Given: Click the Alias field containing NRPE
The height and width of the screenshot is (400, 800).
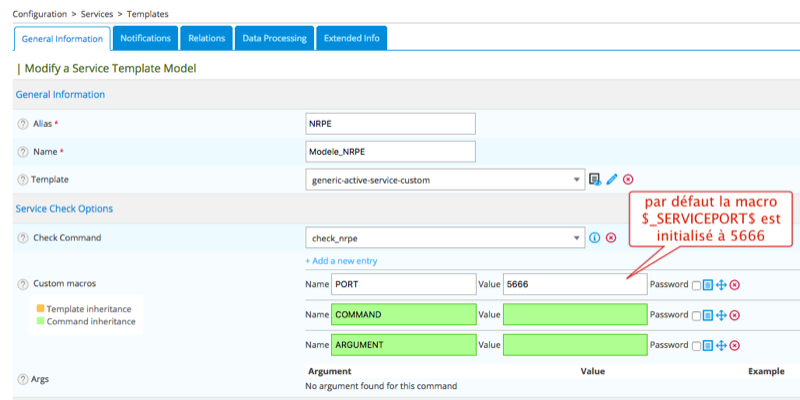Looking at the screenshot, I should (390, 123).
